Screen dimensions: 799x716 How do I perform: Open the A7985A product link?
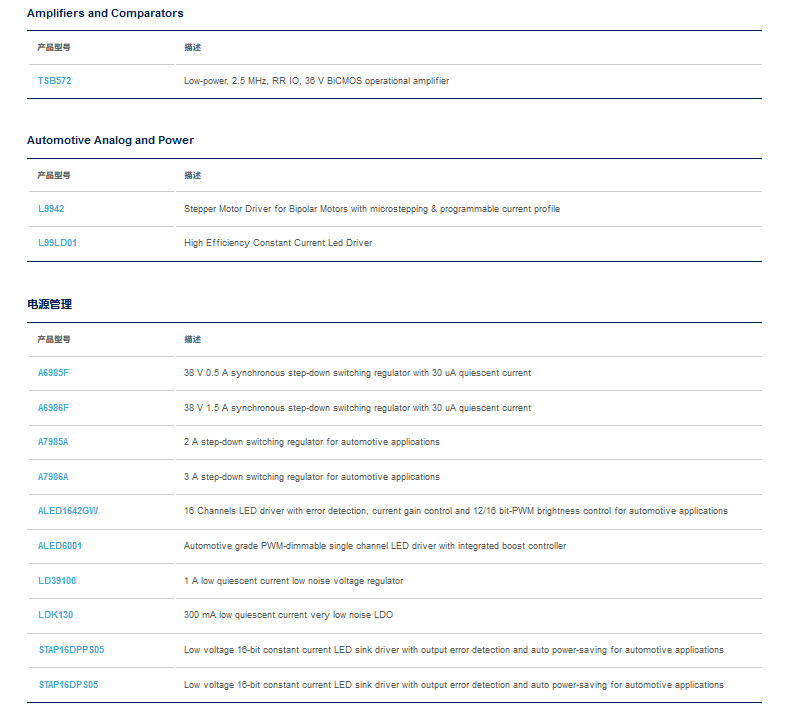click(53, 442)
